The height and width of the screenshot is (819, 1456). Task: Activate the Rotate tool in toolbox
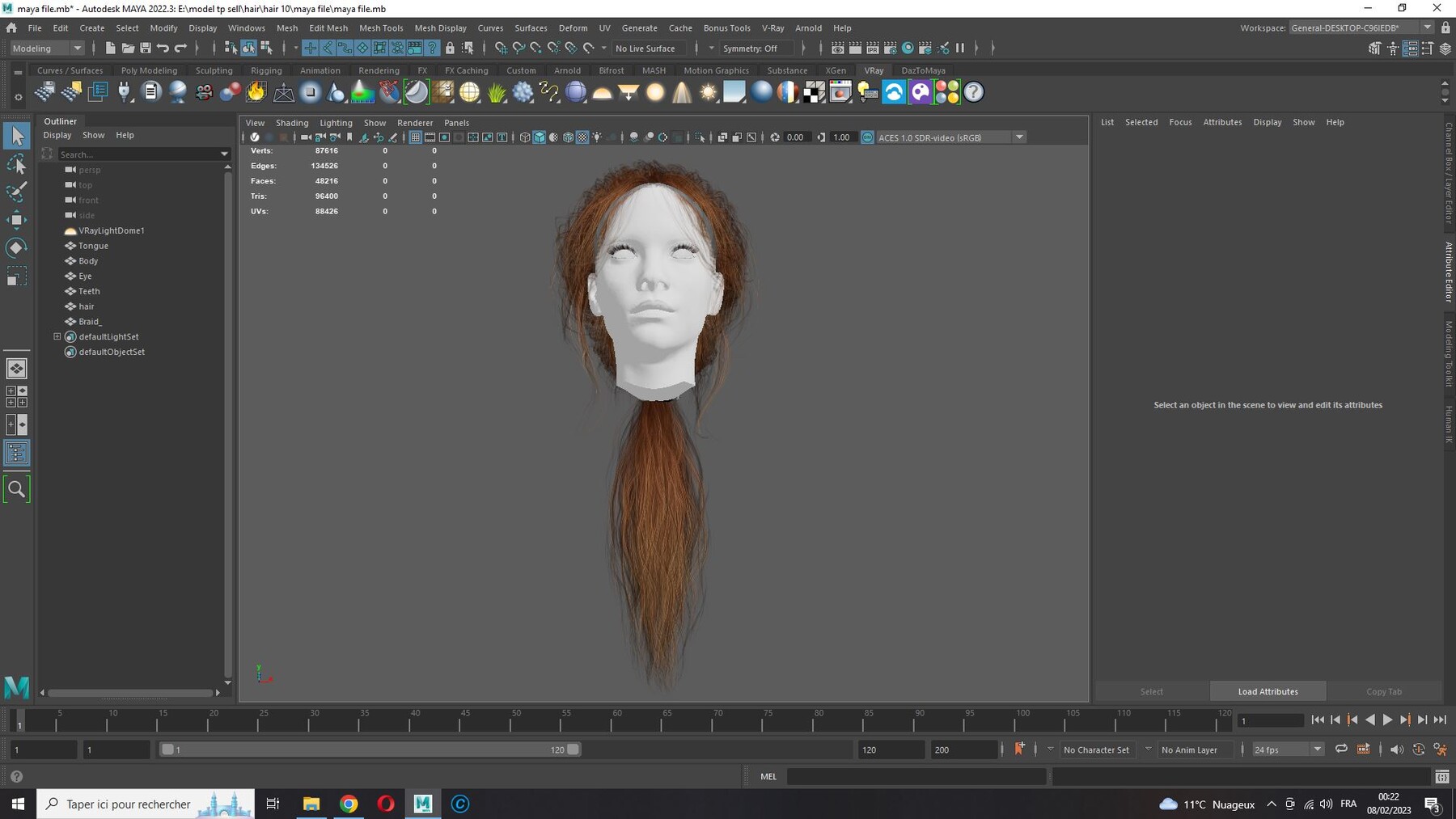[x=16, y=248]
